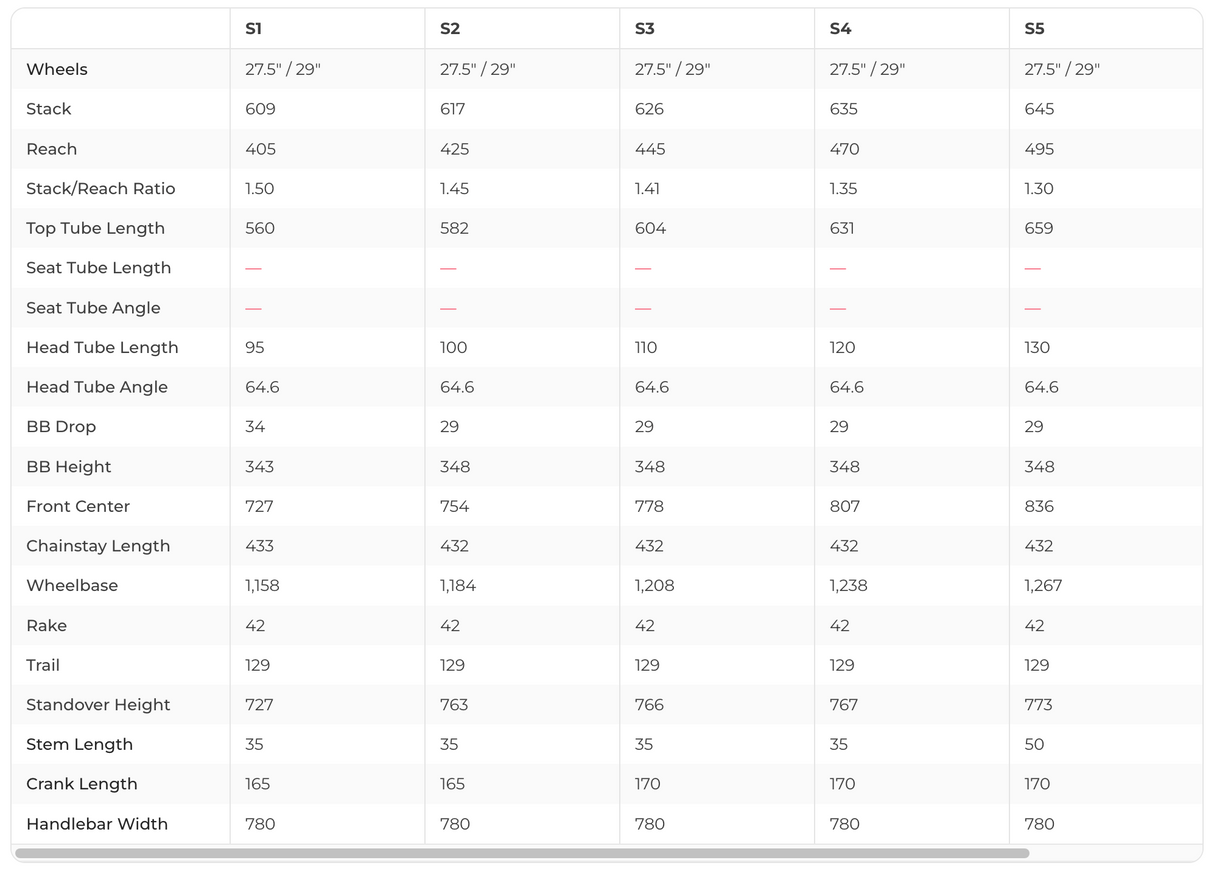Screen dimensions: 1214x874
Task: Click the S1 Wheelbase value 1,158
Action: click(x=262, y=586)
